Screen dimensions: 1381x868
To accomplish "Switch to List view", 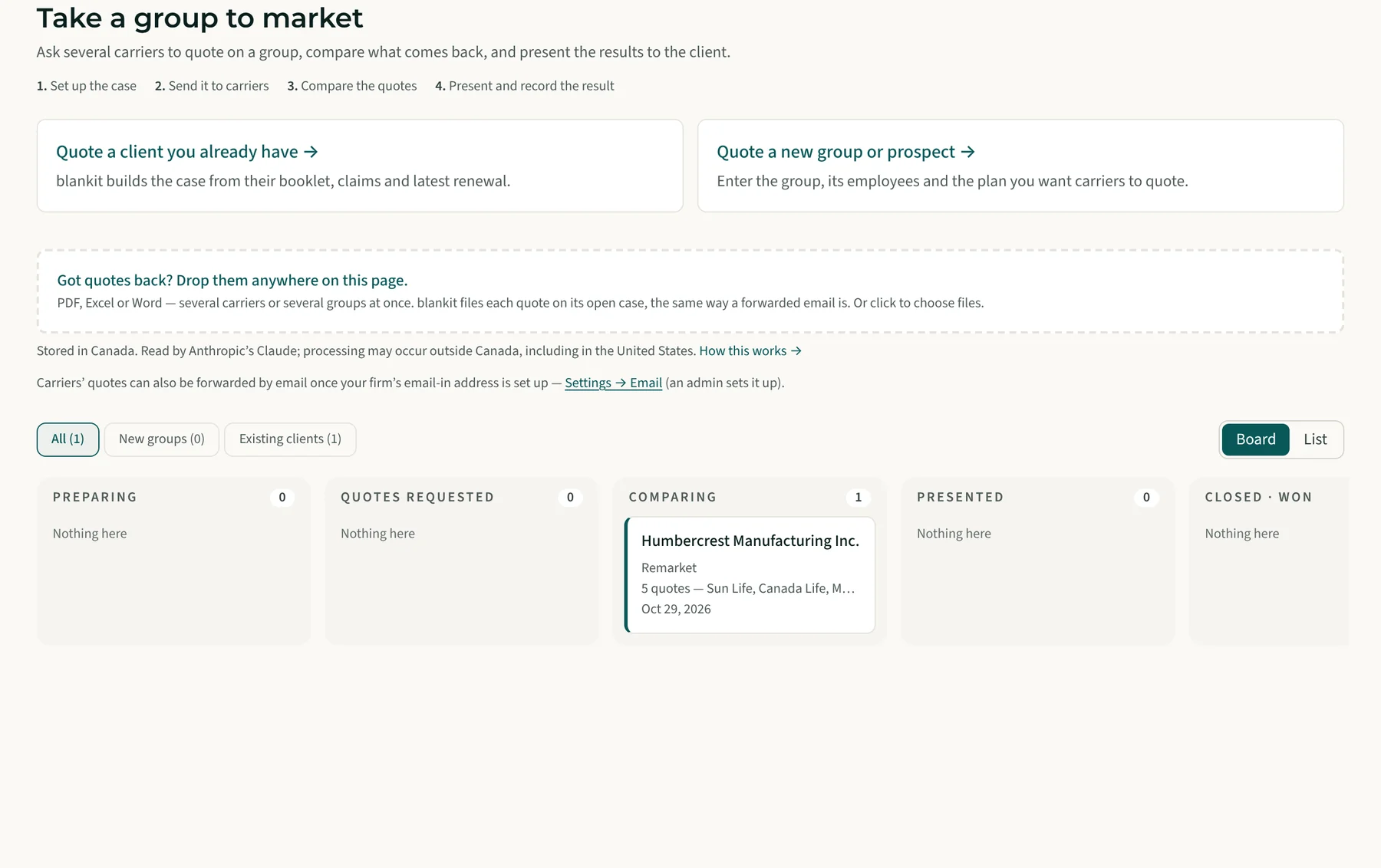I will pos(1315,439).
